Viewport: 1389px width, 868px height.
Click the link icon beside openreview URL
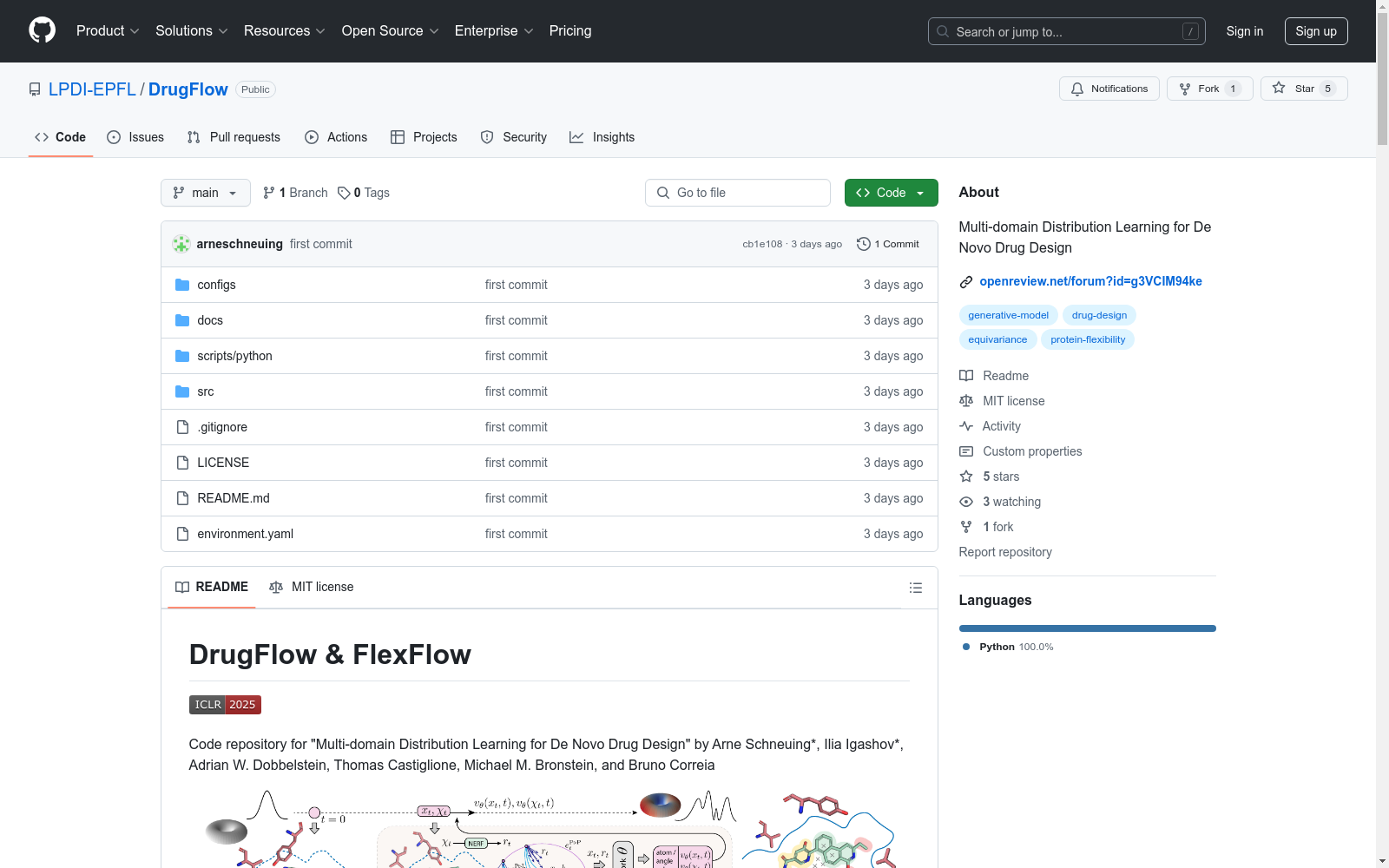point(966,281)
